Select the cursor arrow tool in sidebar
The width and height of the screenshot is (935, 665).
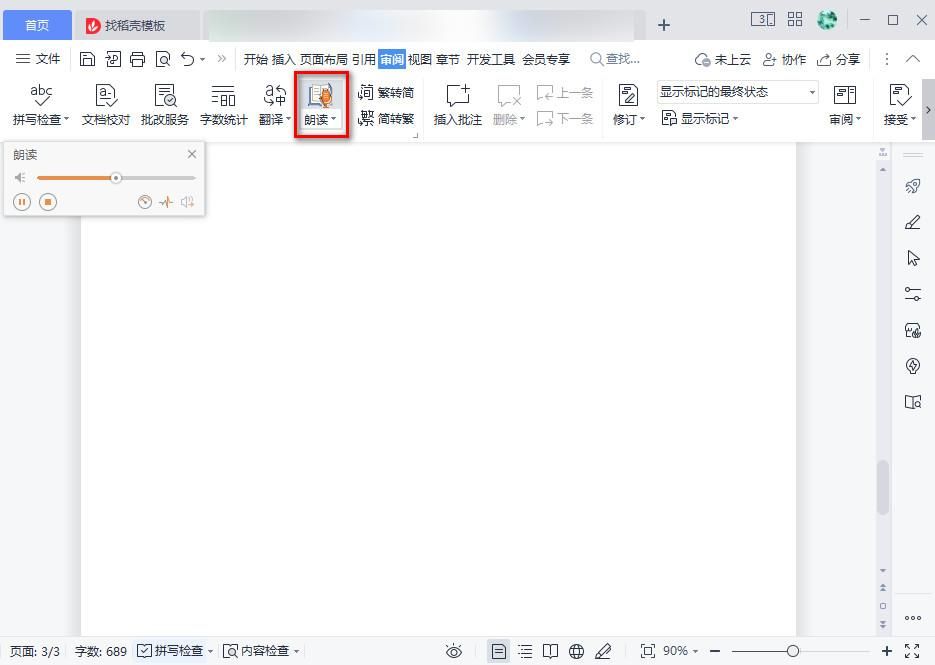click(912, 258)
